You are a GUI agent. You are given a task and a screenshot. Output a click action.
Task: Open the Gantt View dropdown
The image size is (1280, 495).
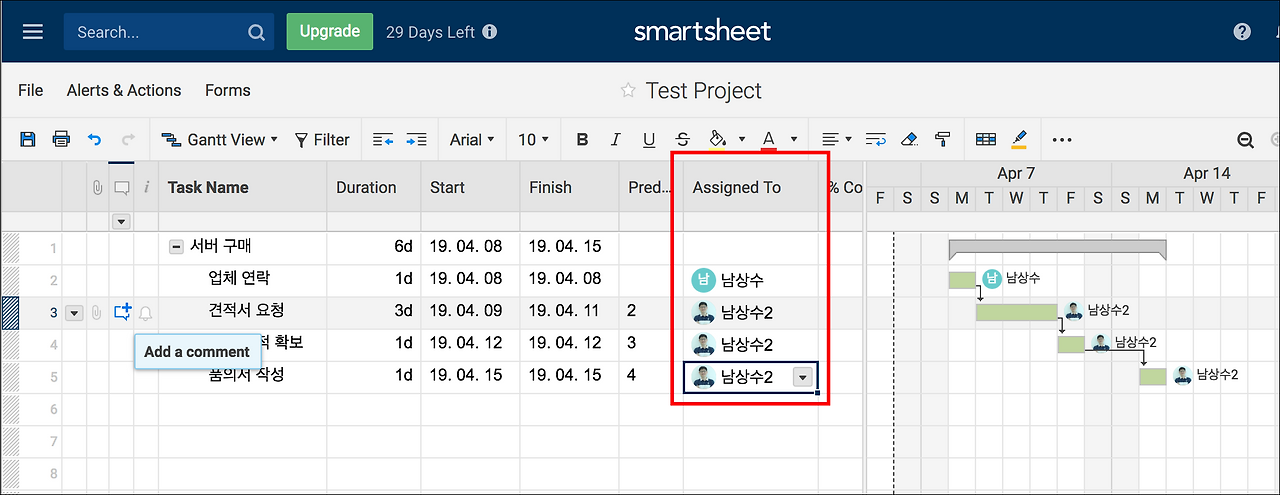pyautogui.click(x=220, y=140)
